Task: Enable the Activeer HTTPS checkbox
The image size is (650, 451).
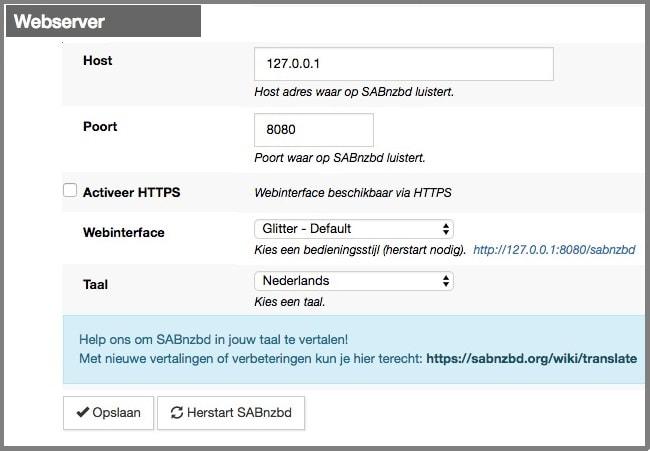Action: point(70,190)
